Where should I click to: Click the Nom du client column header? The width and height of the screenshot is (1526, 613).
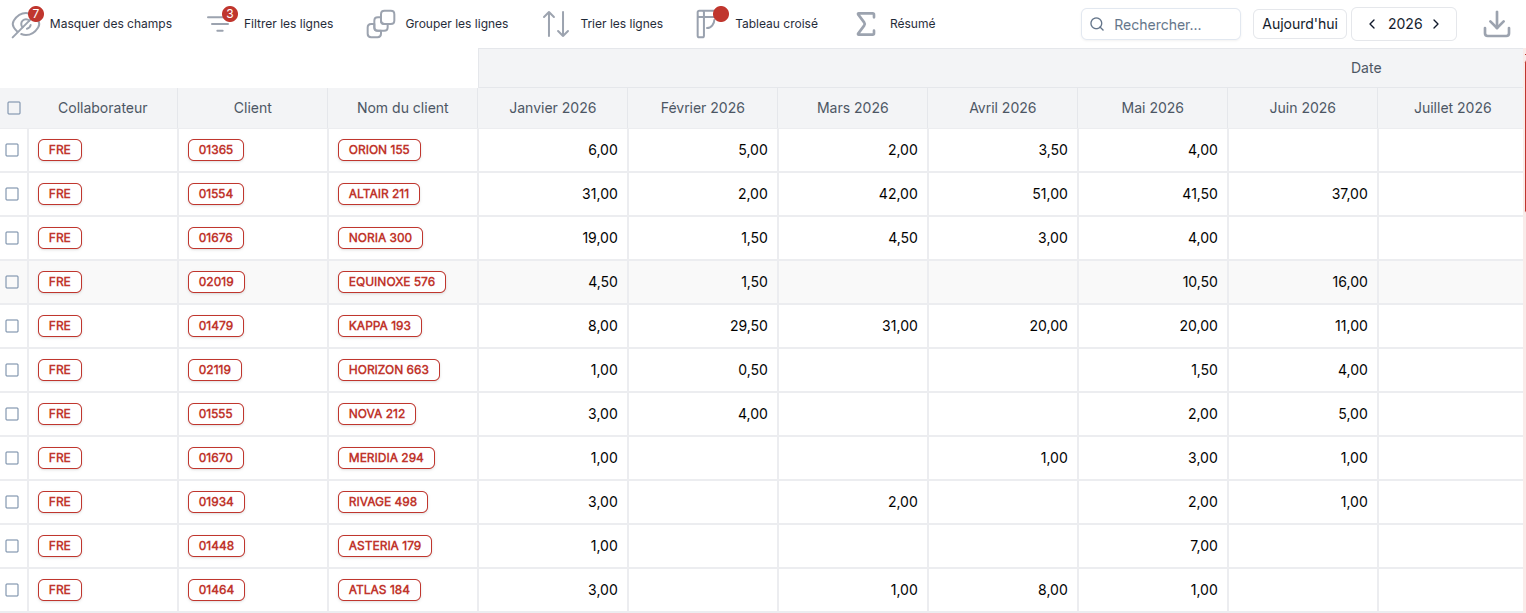tap(403, 108)
